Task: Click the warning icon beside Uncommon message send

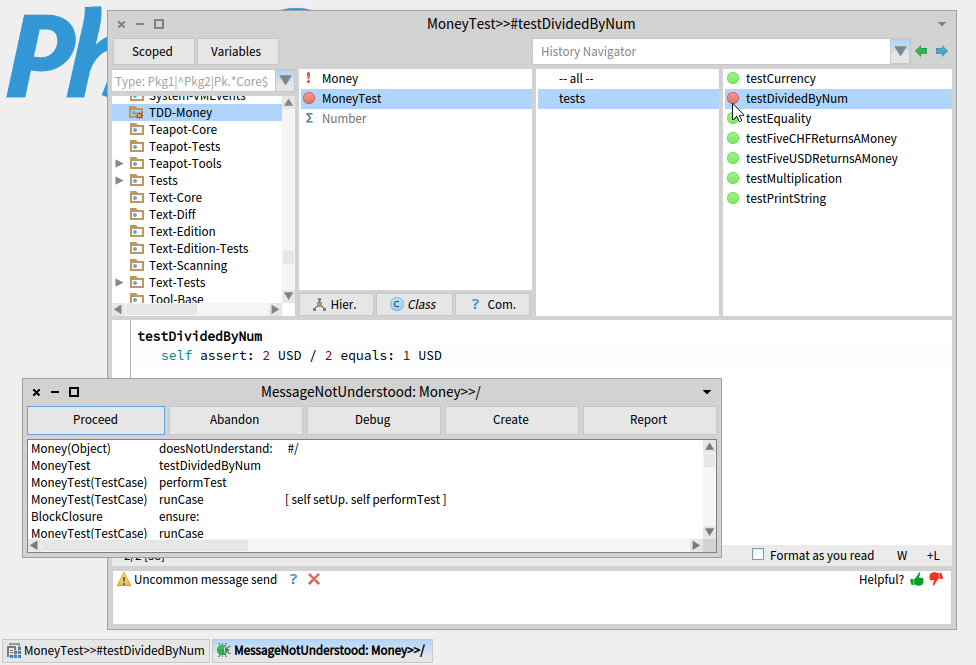Action: [124, 580]
